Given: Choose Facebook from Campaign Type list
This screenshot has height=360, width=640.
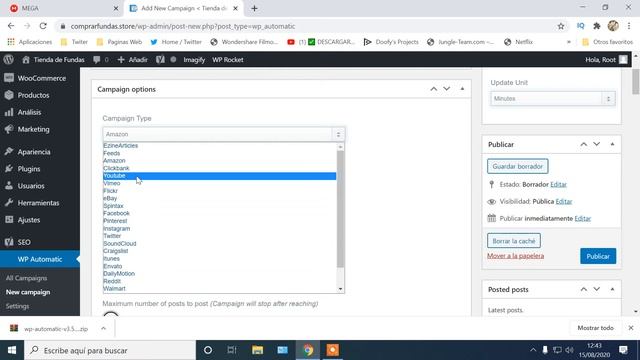Looking at the screenshot, I should [x=220, y=213].
